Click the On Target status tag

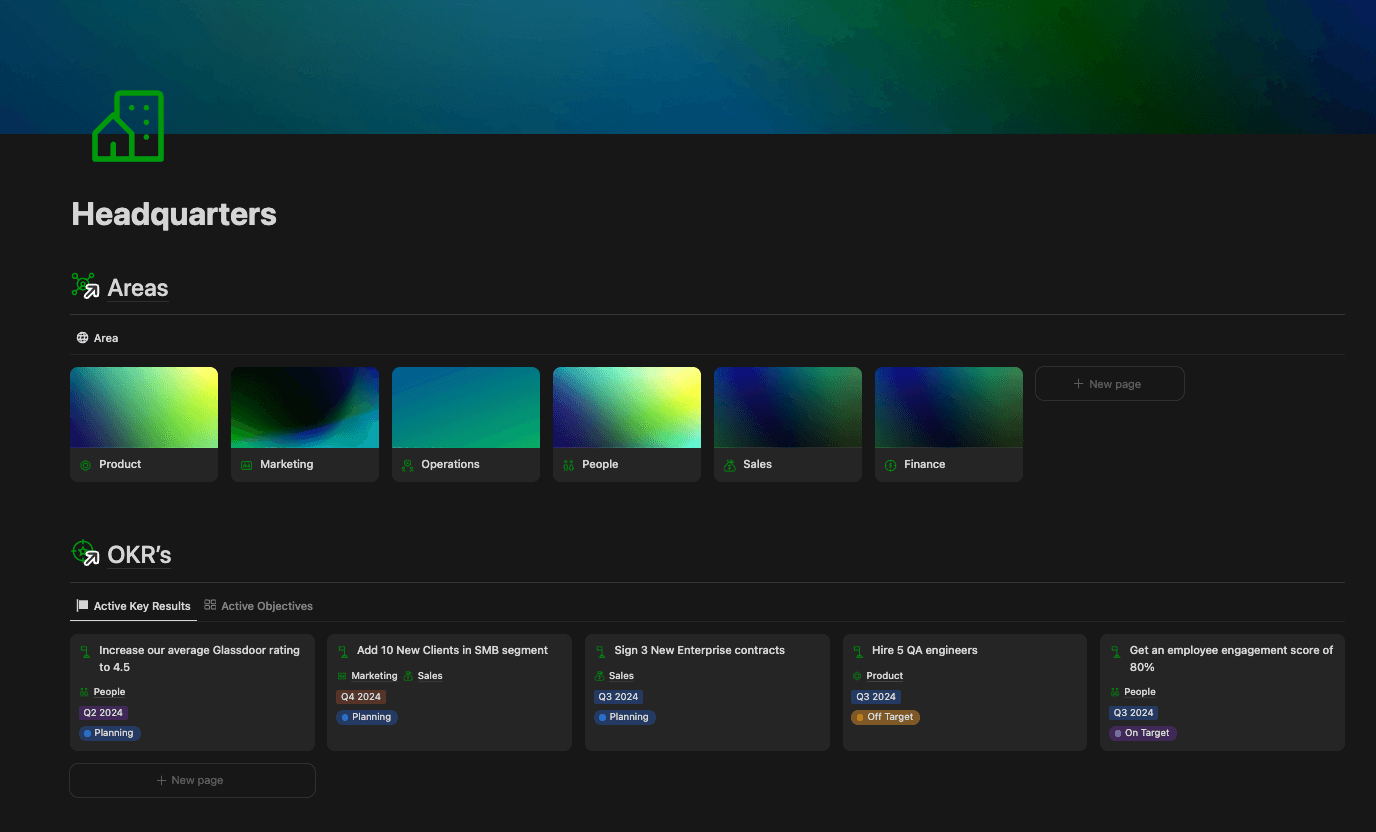click(1142, 733)
